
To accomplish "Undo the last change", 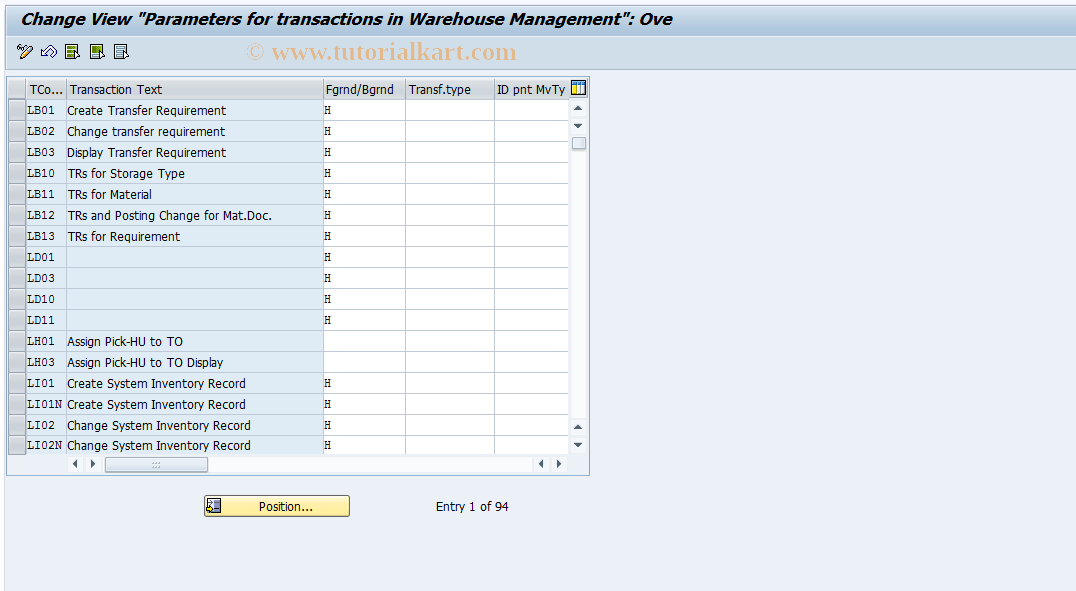I will pyautogui.click(x=48, y=51).
